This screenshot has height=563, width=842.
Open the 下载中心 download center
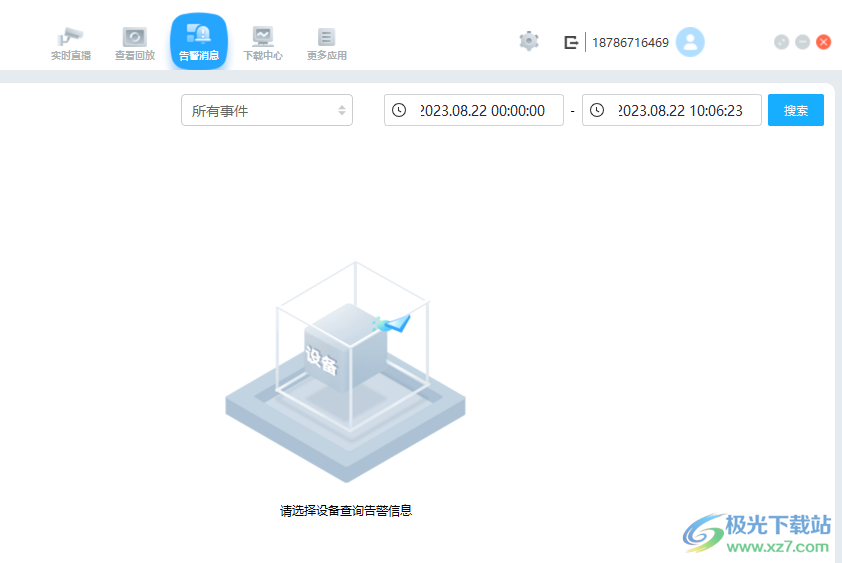tap(263, 43)
